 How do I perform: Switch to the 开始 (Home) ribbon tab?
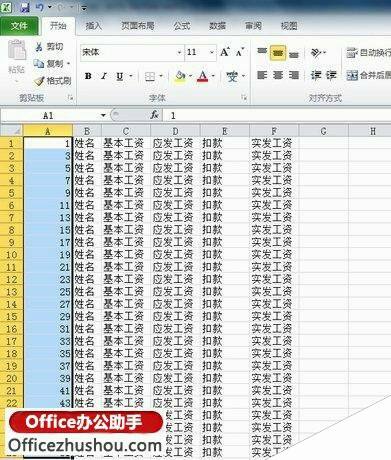click(58, 26)
